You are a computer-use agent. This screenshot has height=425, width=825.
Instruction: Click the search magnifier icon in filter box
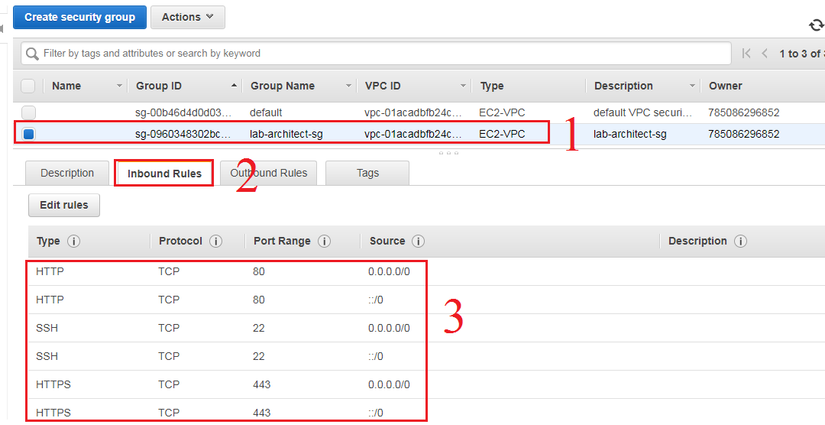pos(33,54)
